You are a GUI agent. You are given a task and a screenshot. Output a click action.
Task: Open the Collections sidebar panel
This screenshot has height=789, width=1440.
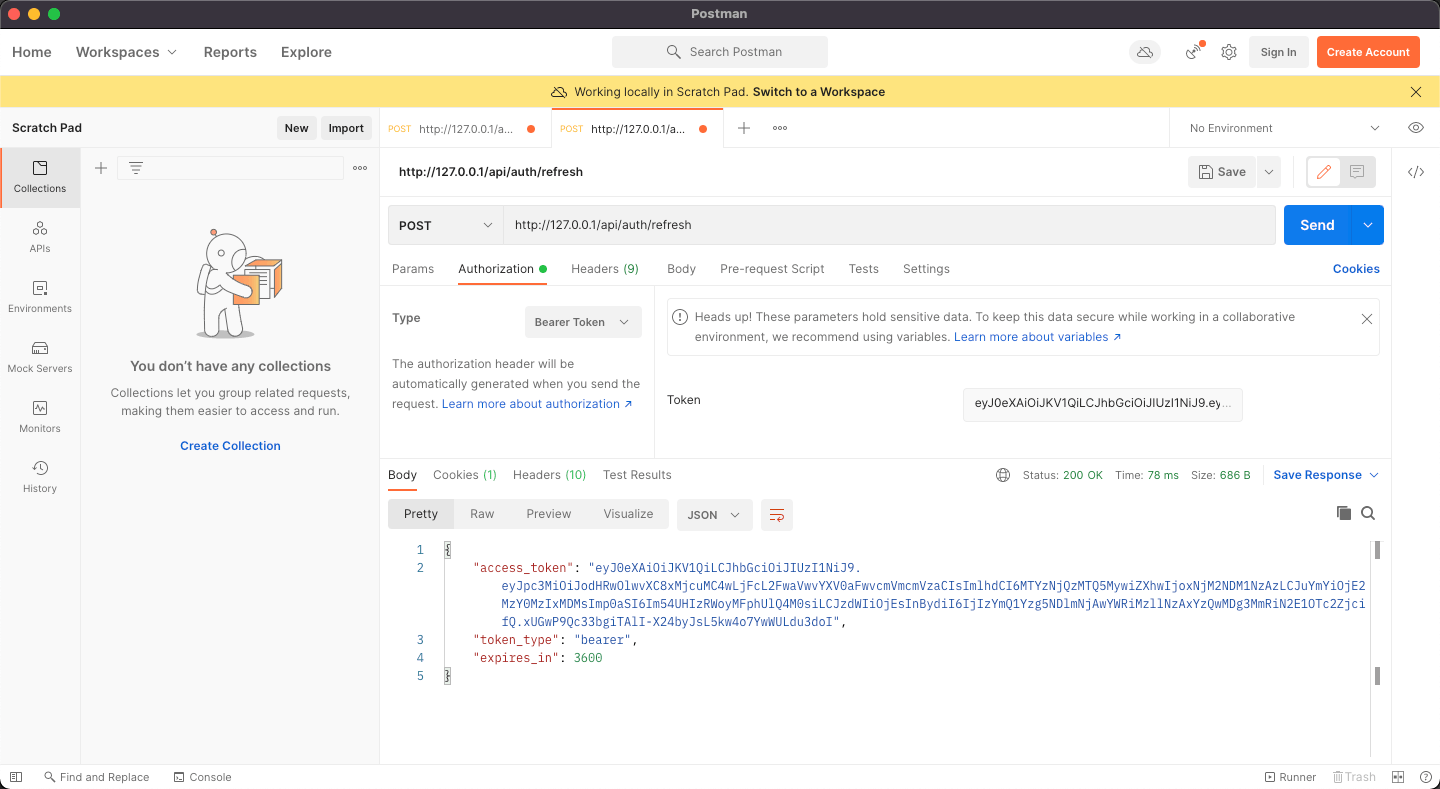point(40,177)
